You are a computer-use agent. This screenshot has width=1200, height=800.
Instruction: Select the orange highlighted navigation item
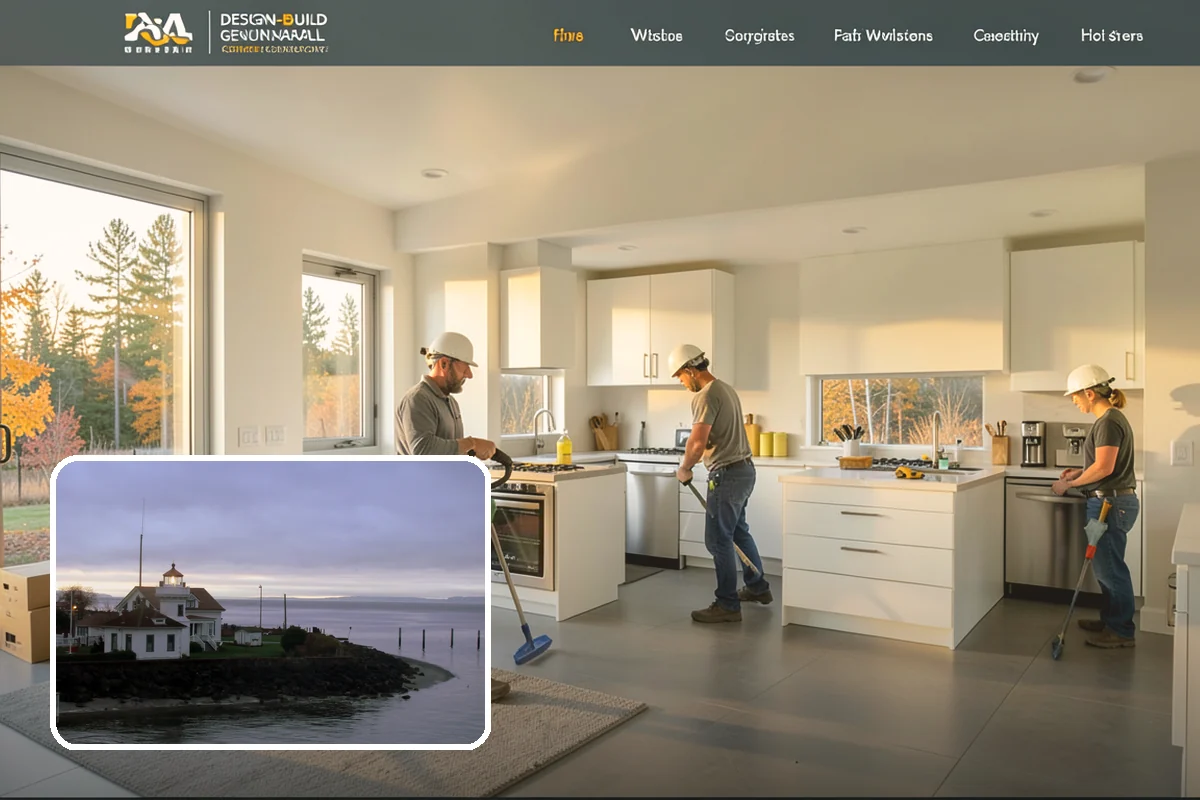tap(568, 36)
